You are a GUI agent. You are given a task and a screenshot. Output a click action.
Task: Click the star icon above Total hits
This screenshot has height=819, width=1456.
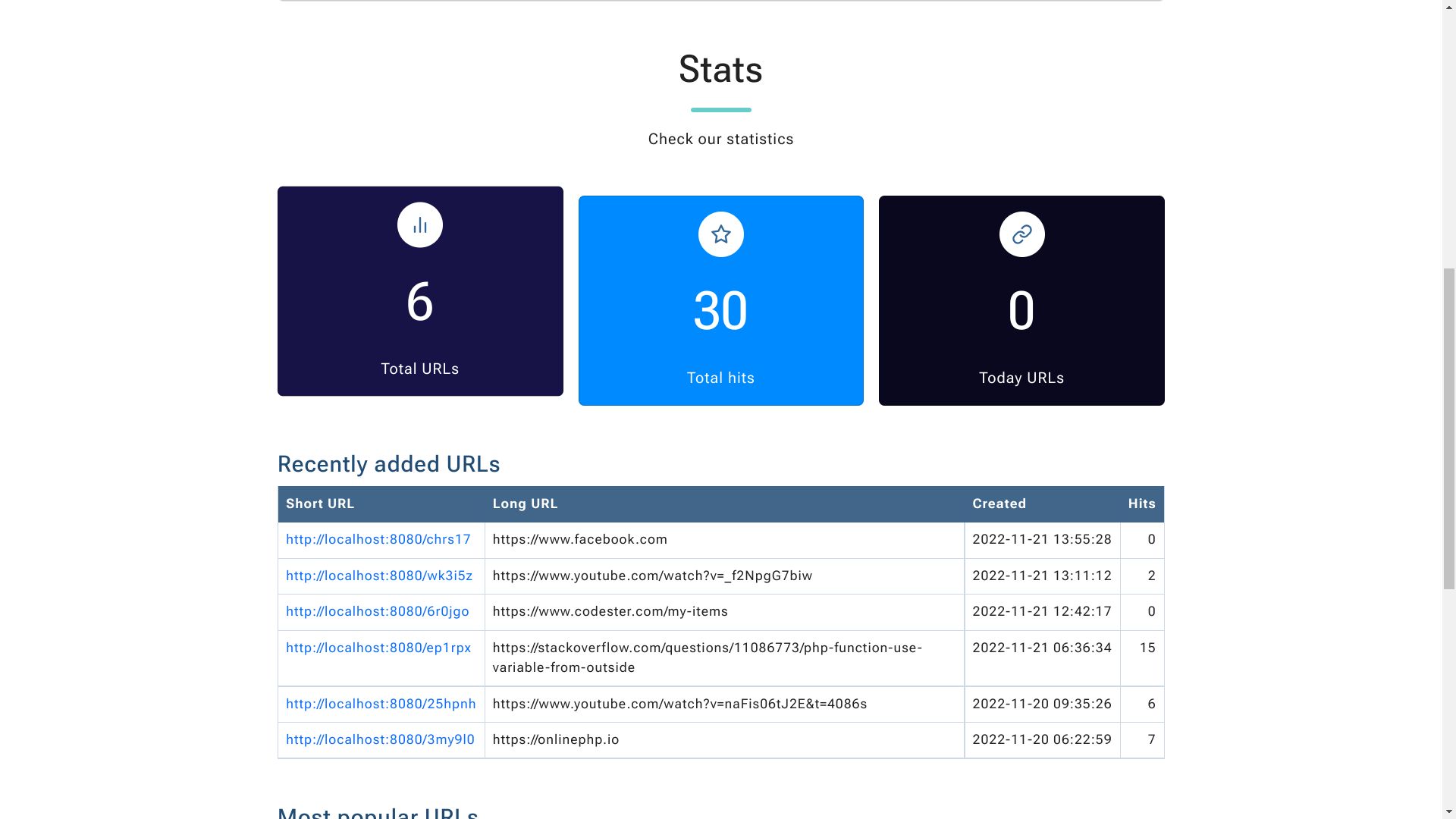pos(720,234)
